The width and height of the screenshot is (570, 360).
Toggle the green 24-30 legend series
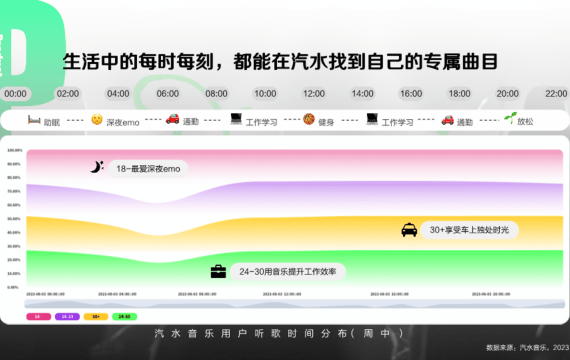pyautogui.click(x=125, y=317)
